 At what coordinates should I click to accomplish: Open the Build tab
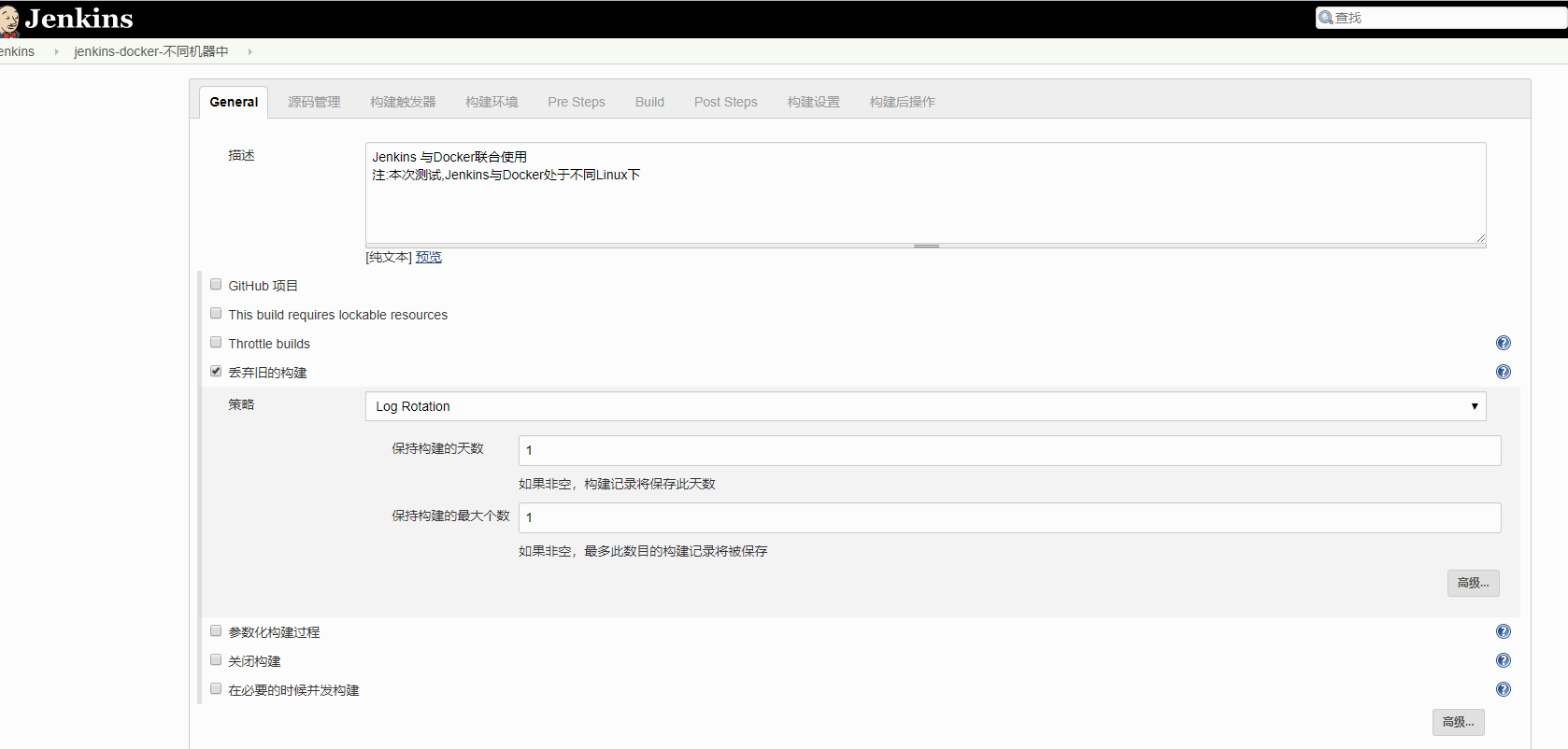pos(649,102)
